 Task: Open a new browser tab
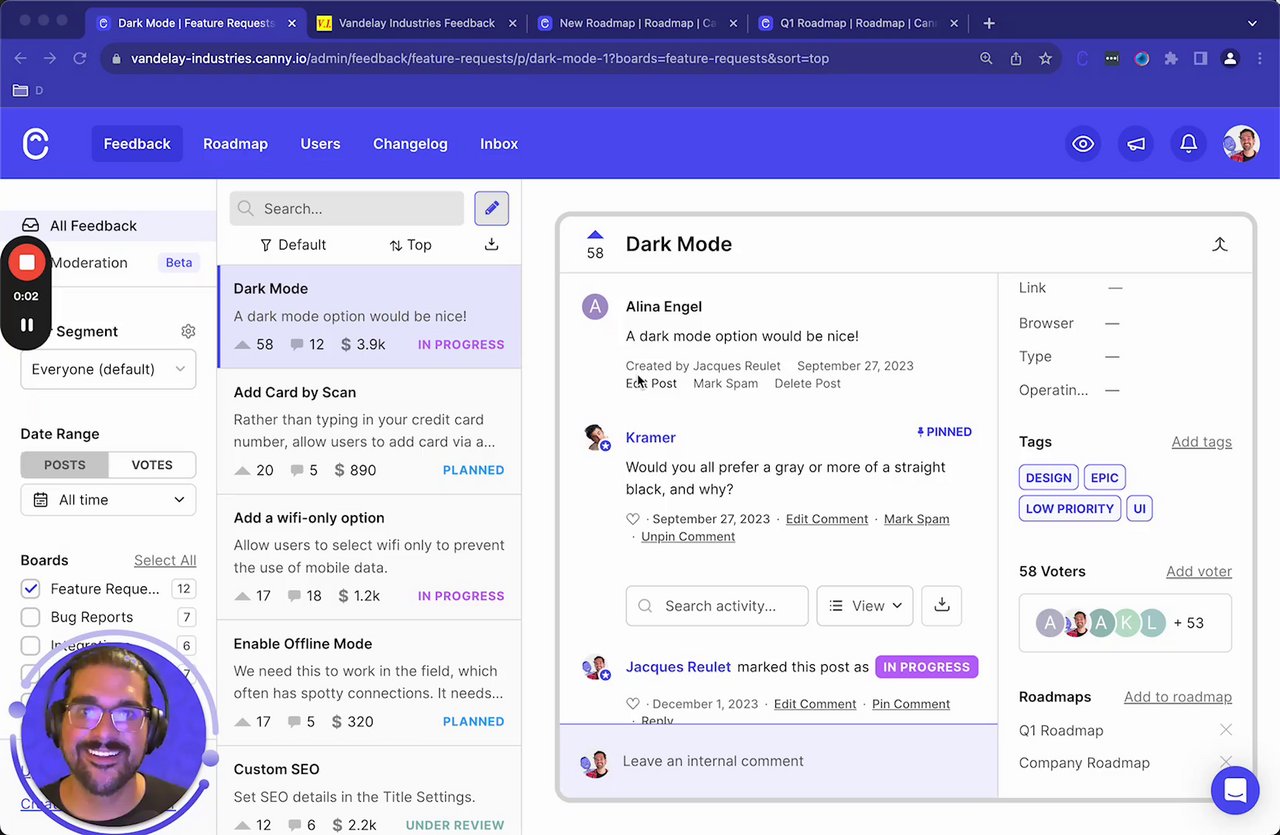point(989,23)
